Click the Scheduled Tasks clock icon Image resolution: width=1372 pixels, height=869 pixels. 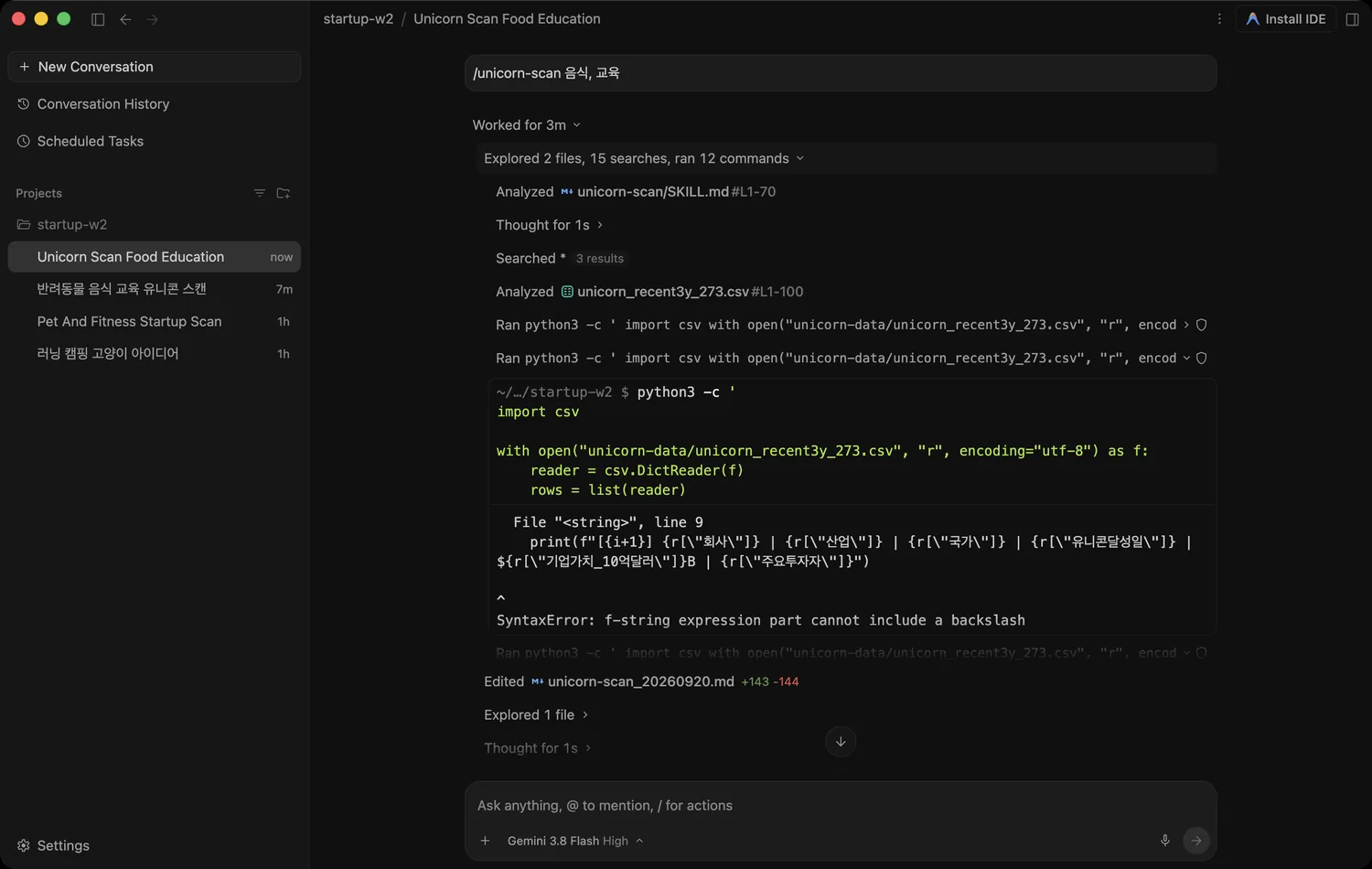click(x=24, y=141)
